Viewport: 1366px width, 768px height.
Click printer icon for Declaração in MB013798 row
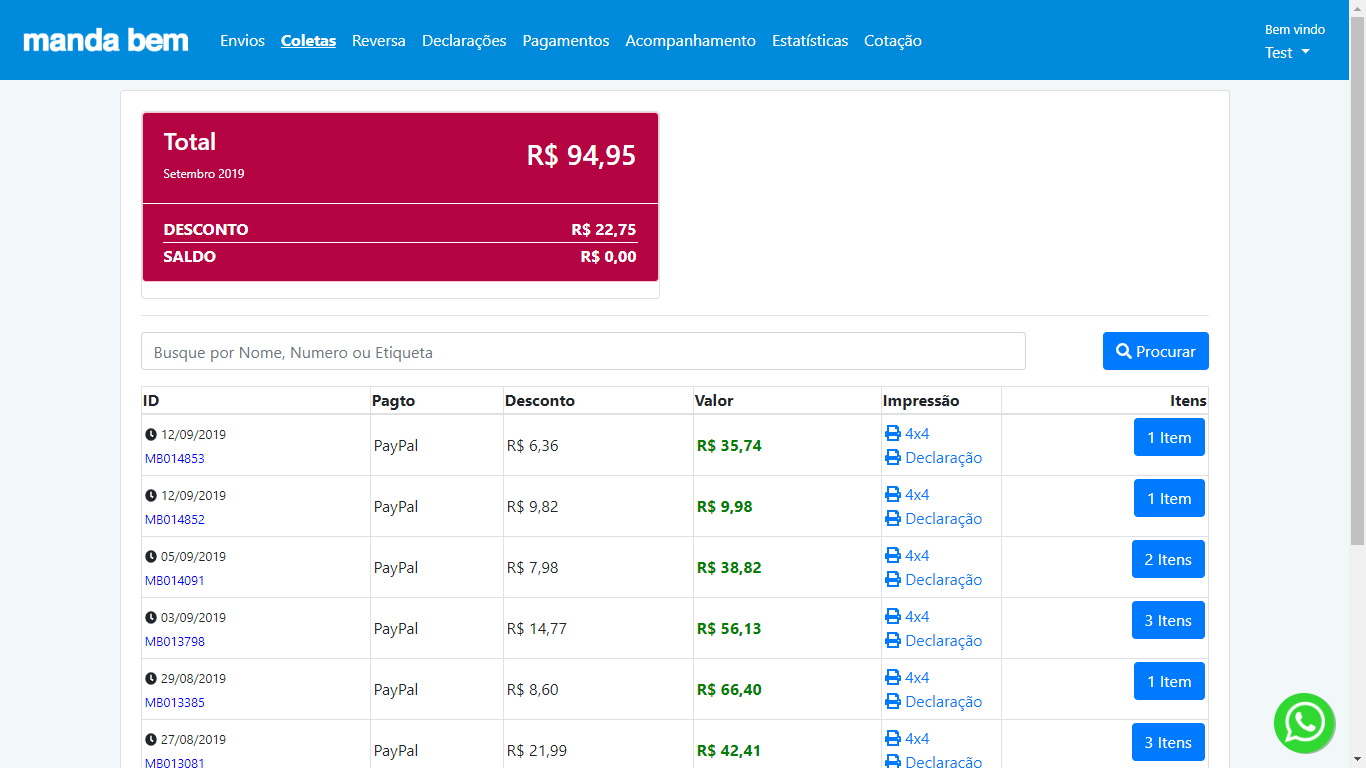click(893, 641)
